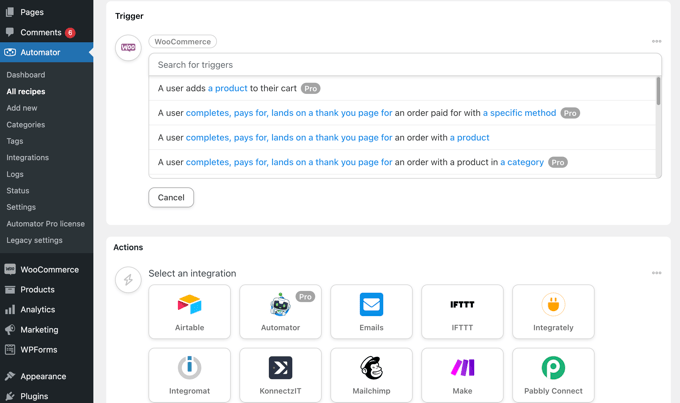This screenshot has height=403, width=680.
Task: Click the 'a specific method' trigger link
Action: point(519,113)
